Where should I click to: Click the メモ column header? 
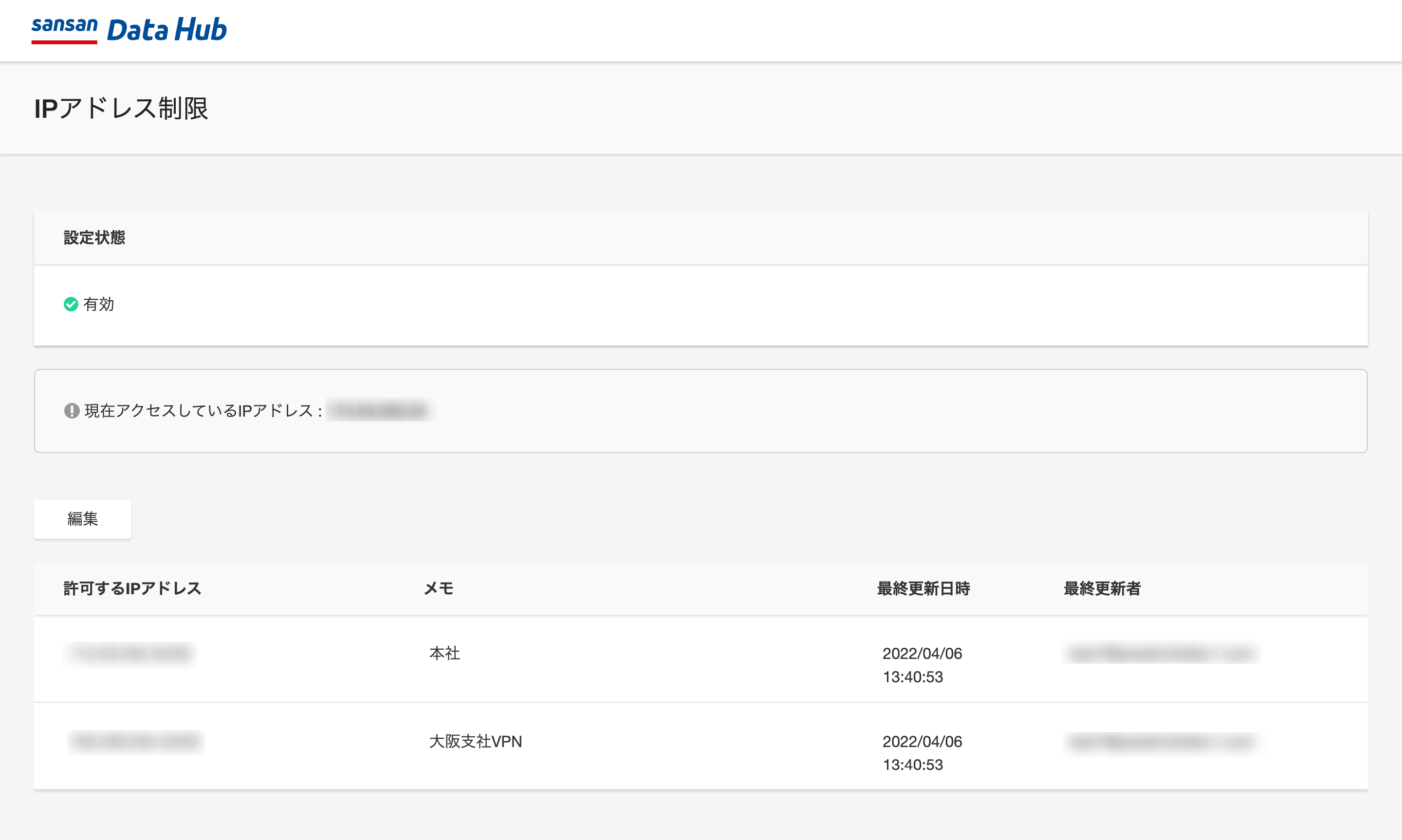(x=439, y=589)
